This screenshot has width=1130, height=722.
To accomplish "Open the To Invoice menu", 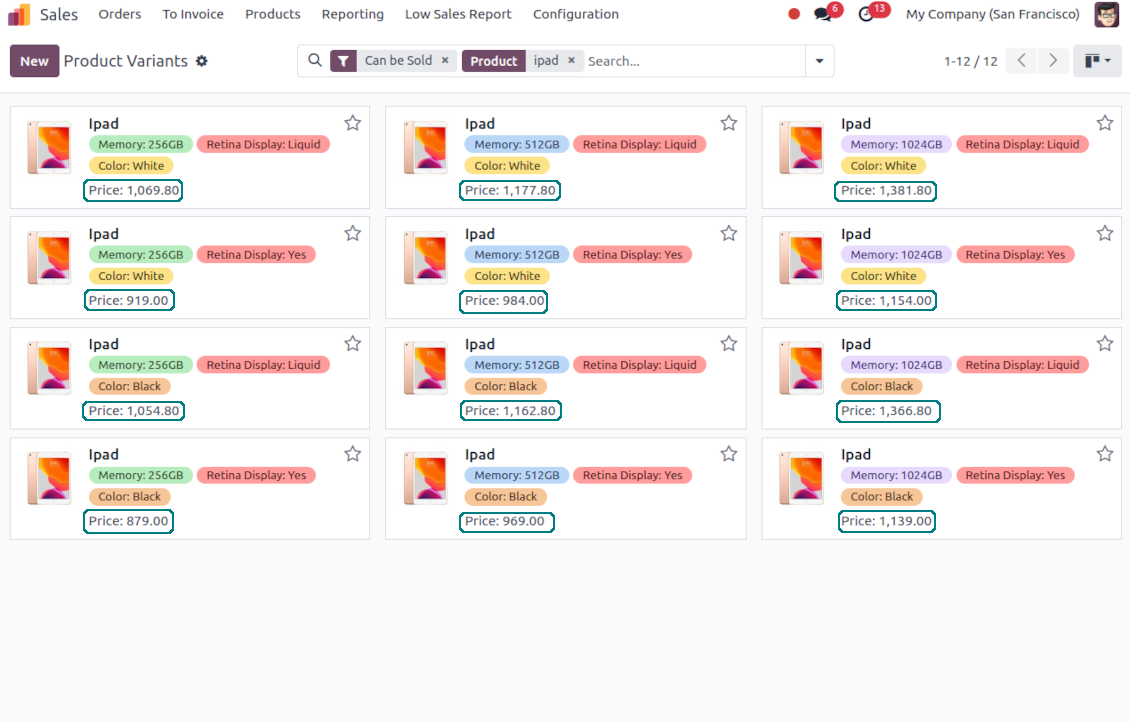I will (193, 14).
